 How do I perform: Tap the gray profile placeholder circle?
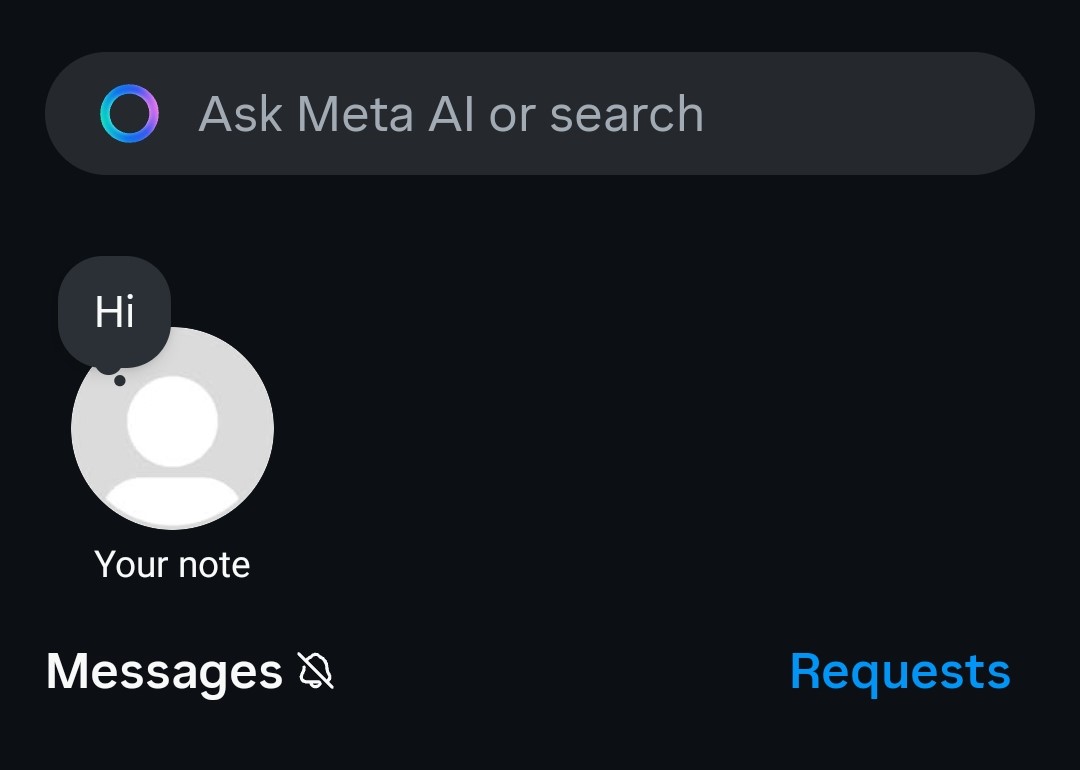tap(172, 428)
